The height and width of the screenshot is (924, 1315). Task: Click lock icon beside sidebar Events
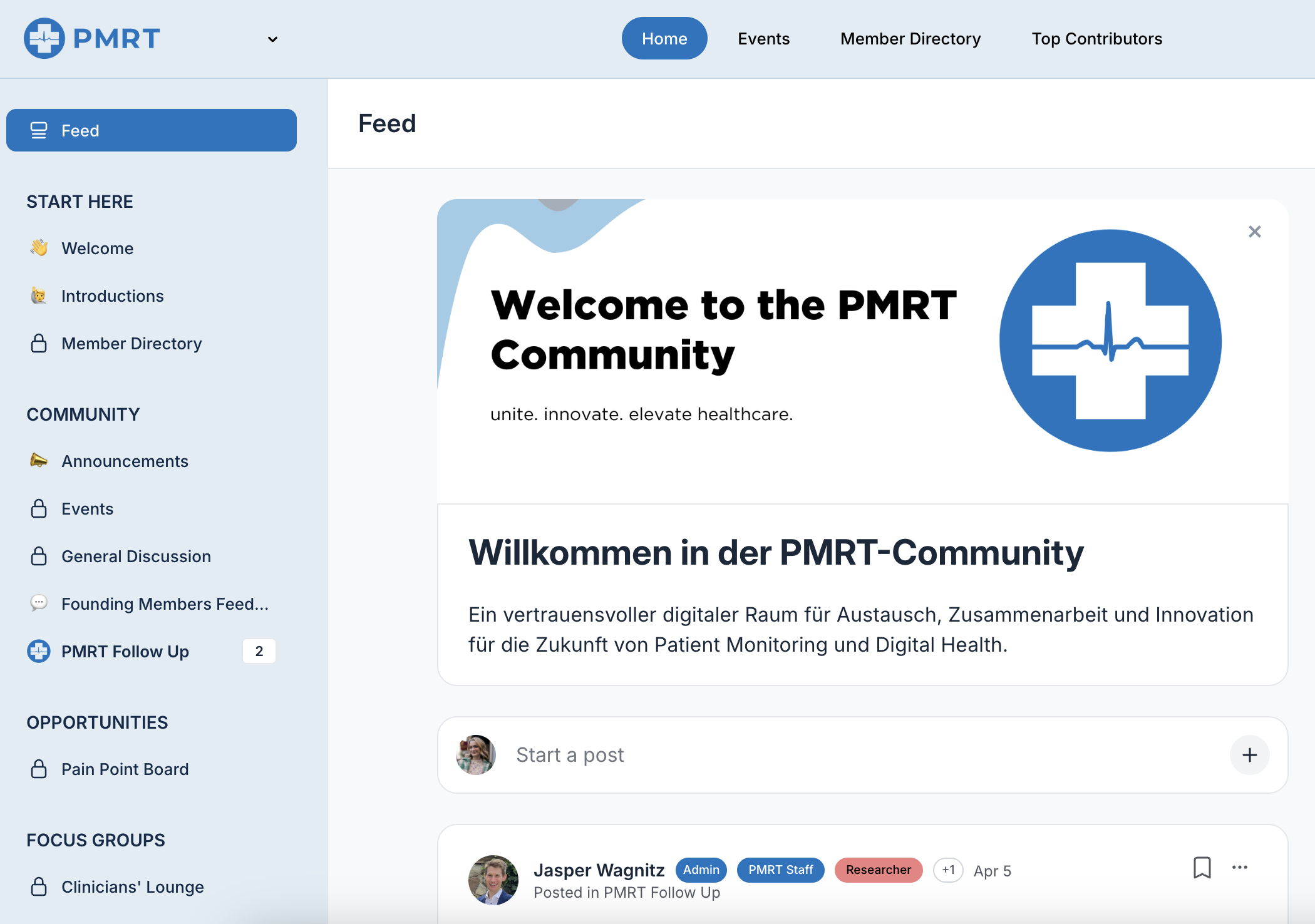39,508
